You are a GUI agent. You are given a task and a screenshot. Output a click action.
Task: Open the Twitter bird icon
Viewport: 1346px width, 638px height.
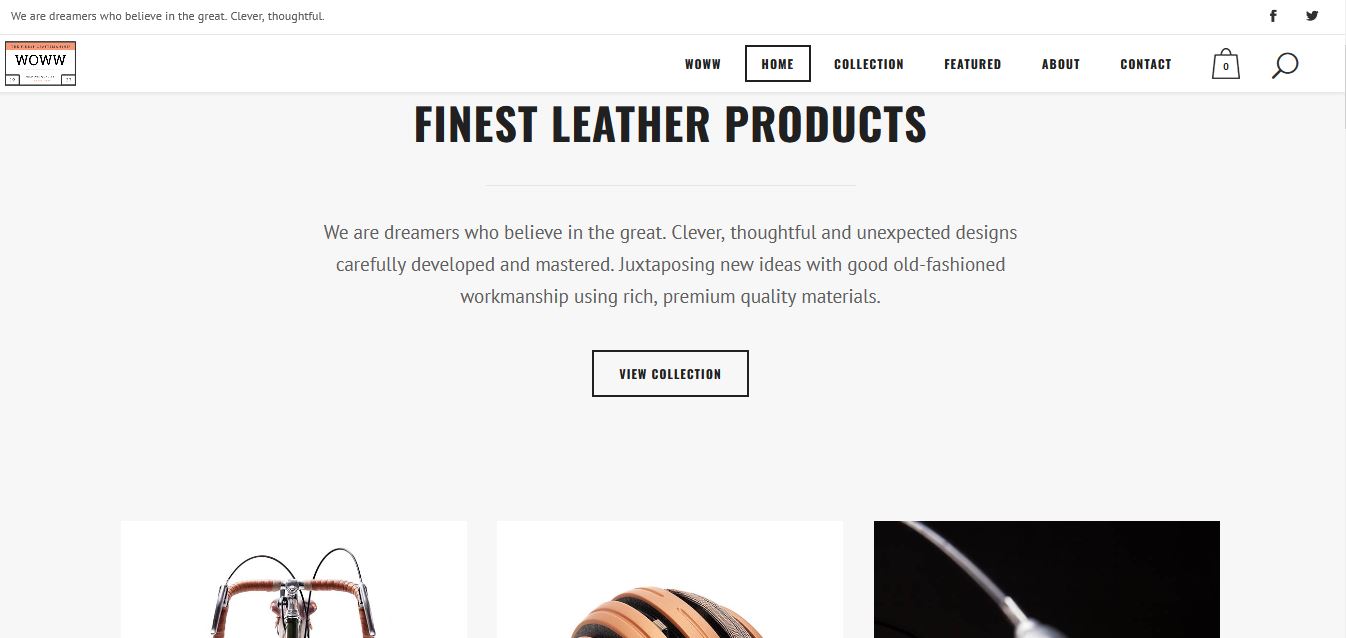(1312, 16)
